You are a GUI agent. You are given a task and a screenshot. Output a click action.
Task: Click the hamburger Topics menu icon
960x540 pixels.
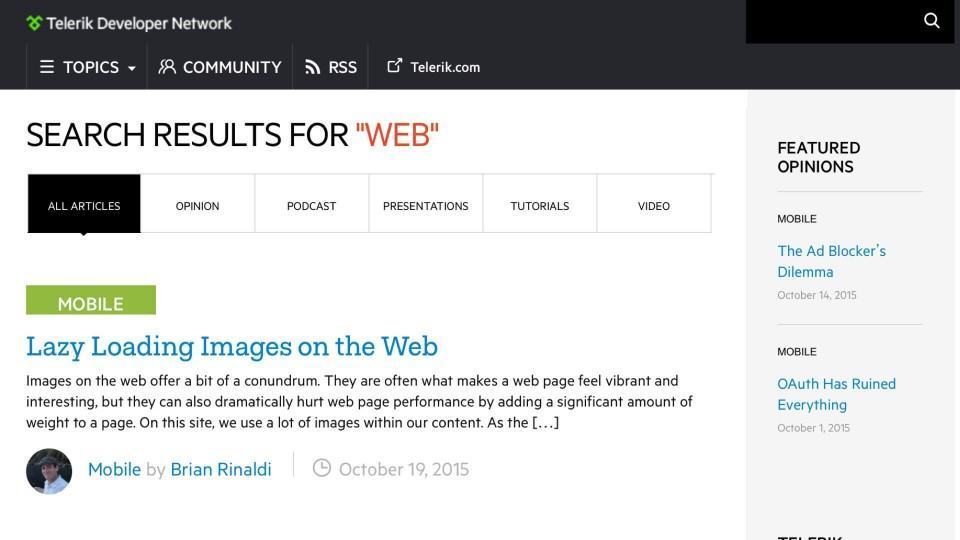(47, 67)
